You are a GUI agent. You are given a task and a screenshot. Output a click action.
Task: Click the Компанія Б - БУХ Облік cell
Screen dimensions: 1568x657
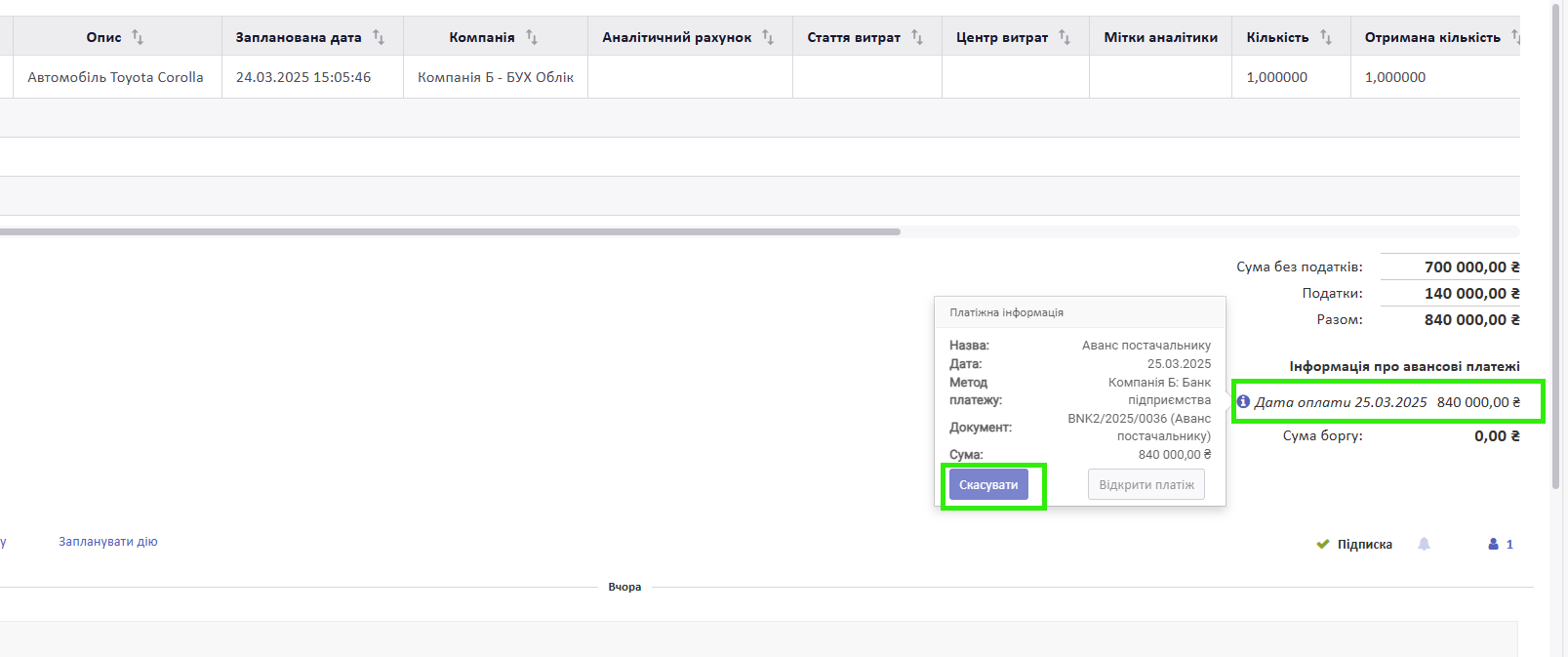point(496,77)
